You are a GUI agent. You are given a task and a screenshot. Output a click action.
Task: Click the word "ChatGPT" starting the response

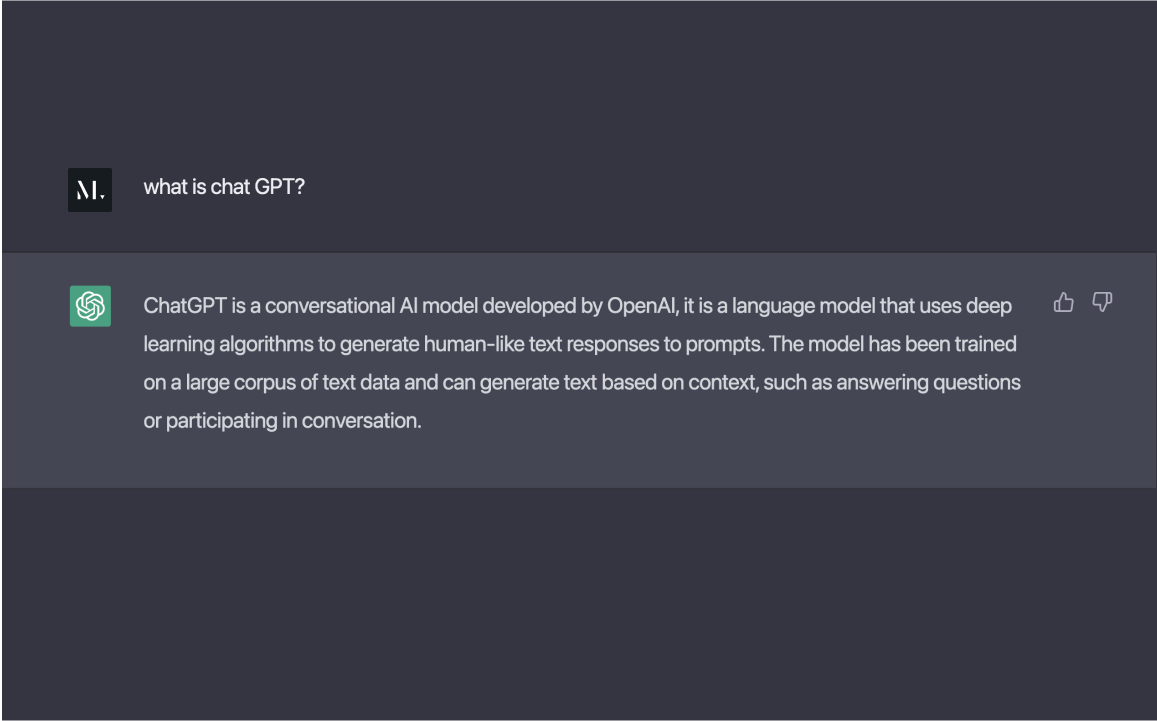pyautogui.click(x=185, y=306)
